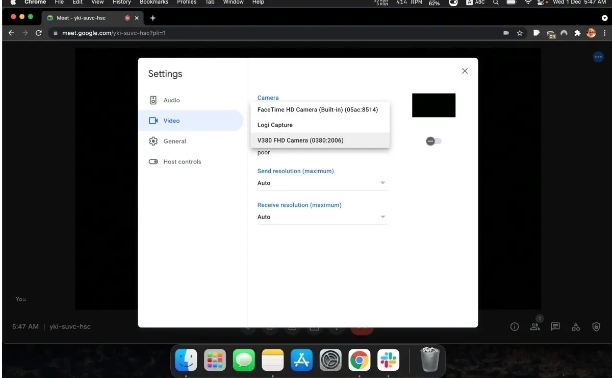Open Notes from the Dock
612x378 pixels.
click(272, 360)
